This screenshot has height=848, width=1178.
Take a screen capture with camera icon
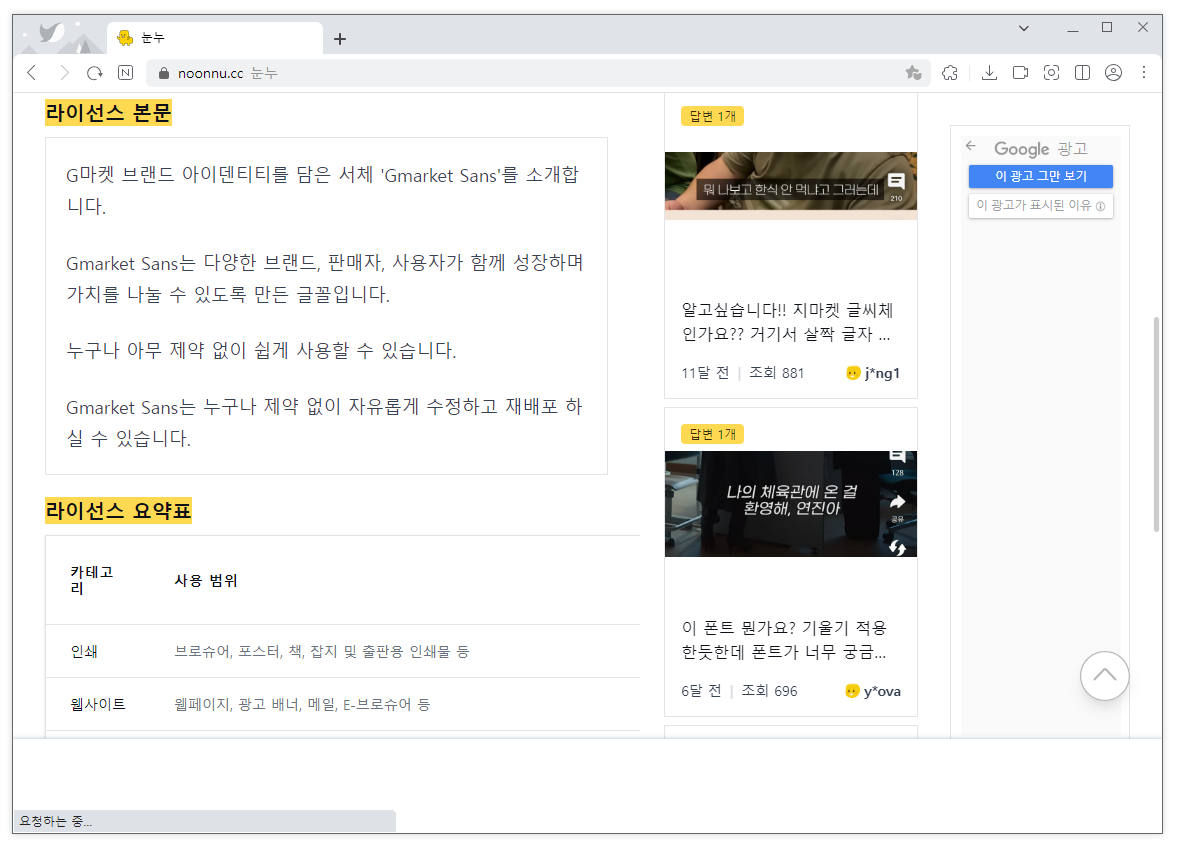1051,73
